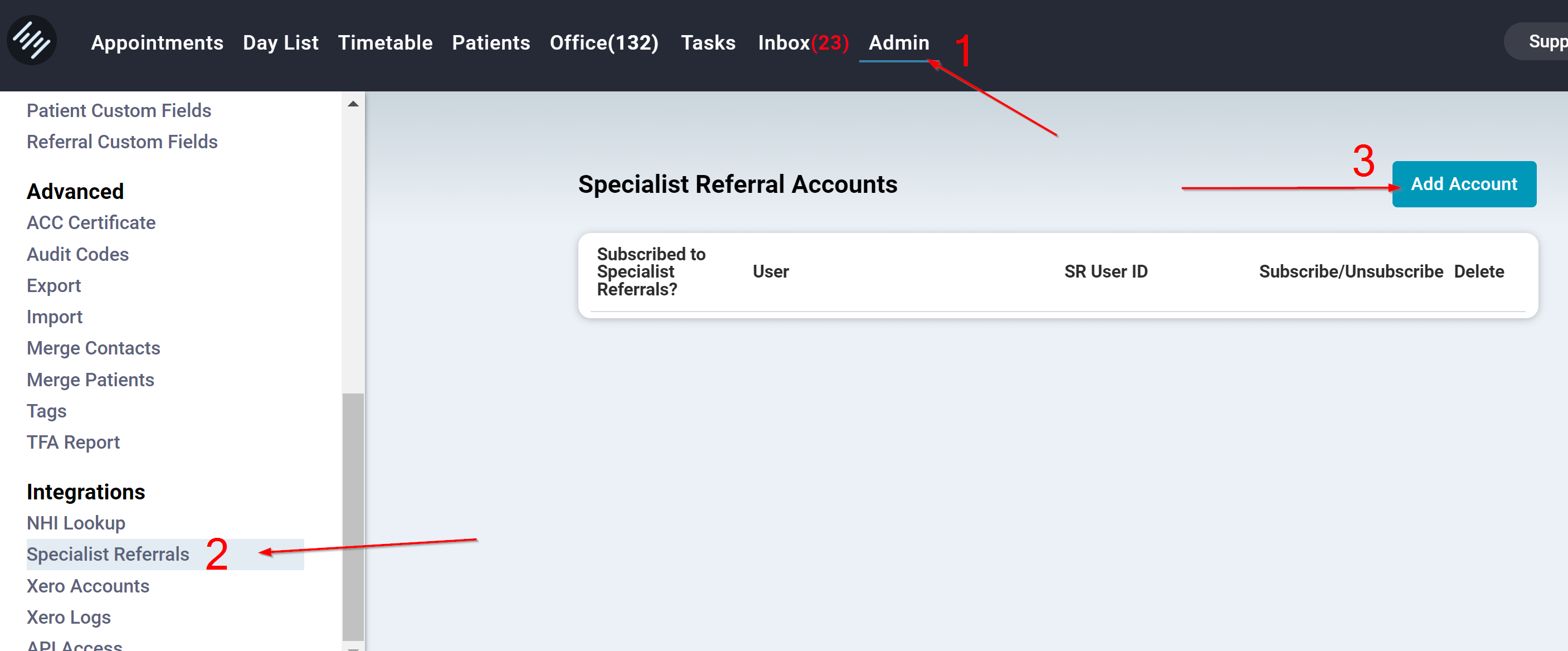Open ACC Certificate settings
This screenshot has height=651, width=1568.
click(91, 222)
